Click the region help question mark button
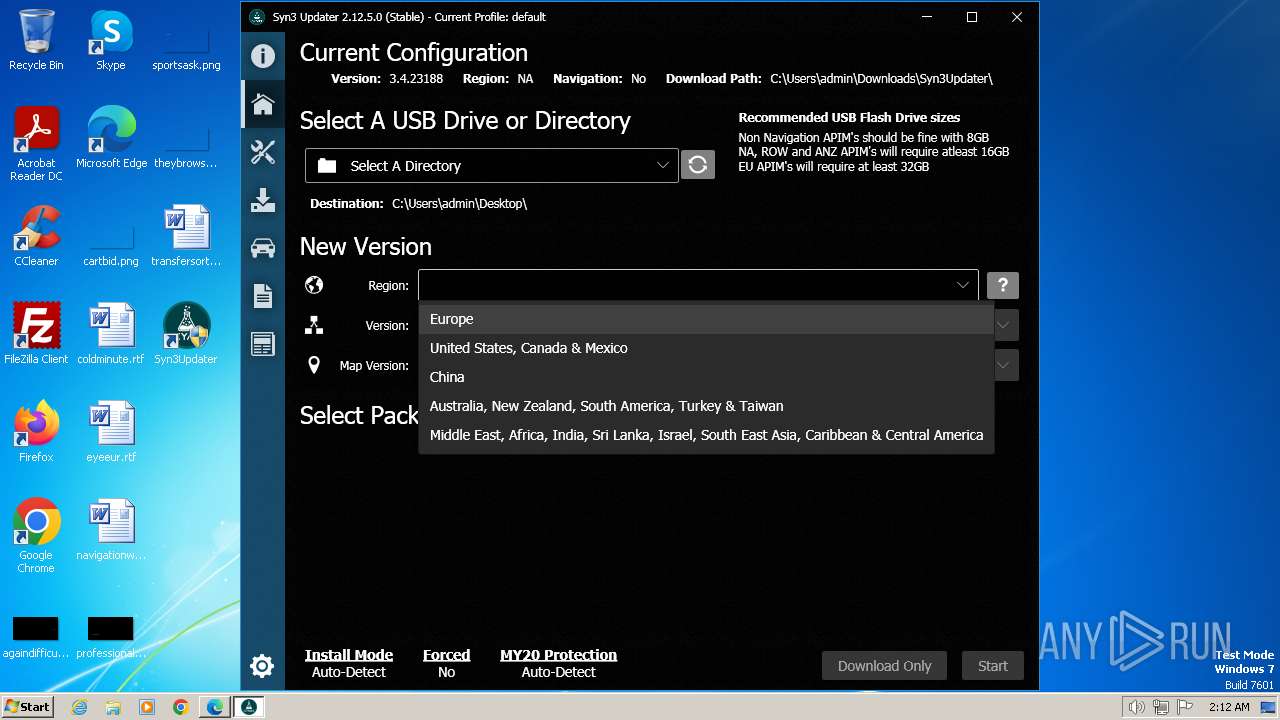The image size is (1280, 720). 1003,285
